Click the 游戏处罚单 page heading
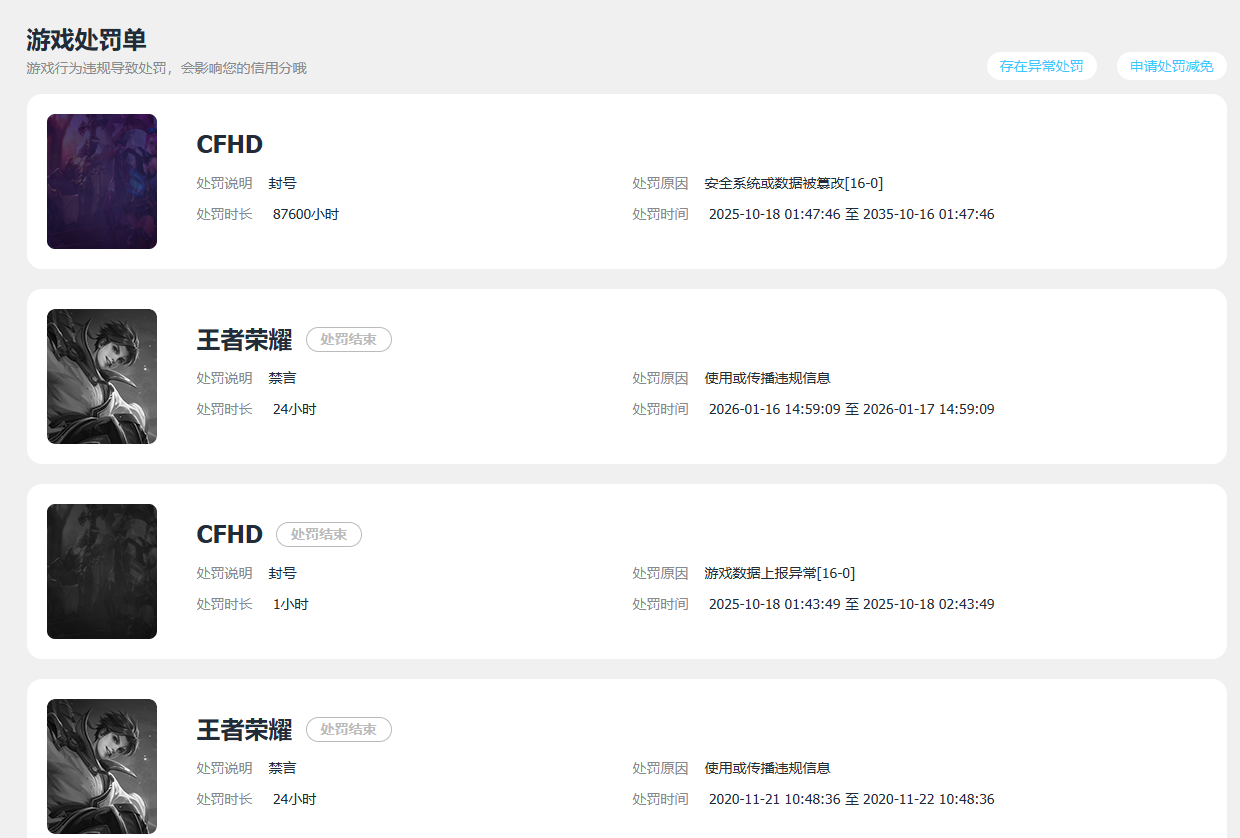 86,40
